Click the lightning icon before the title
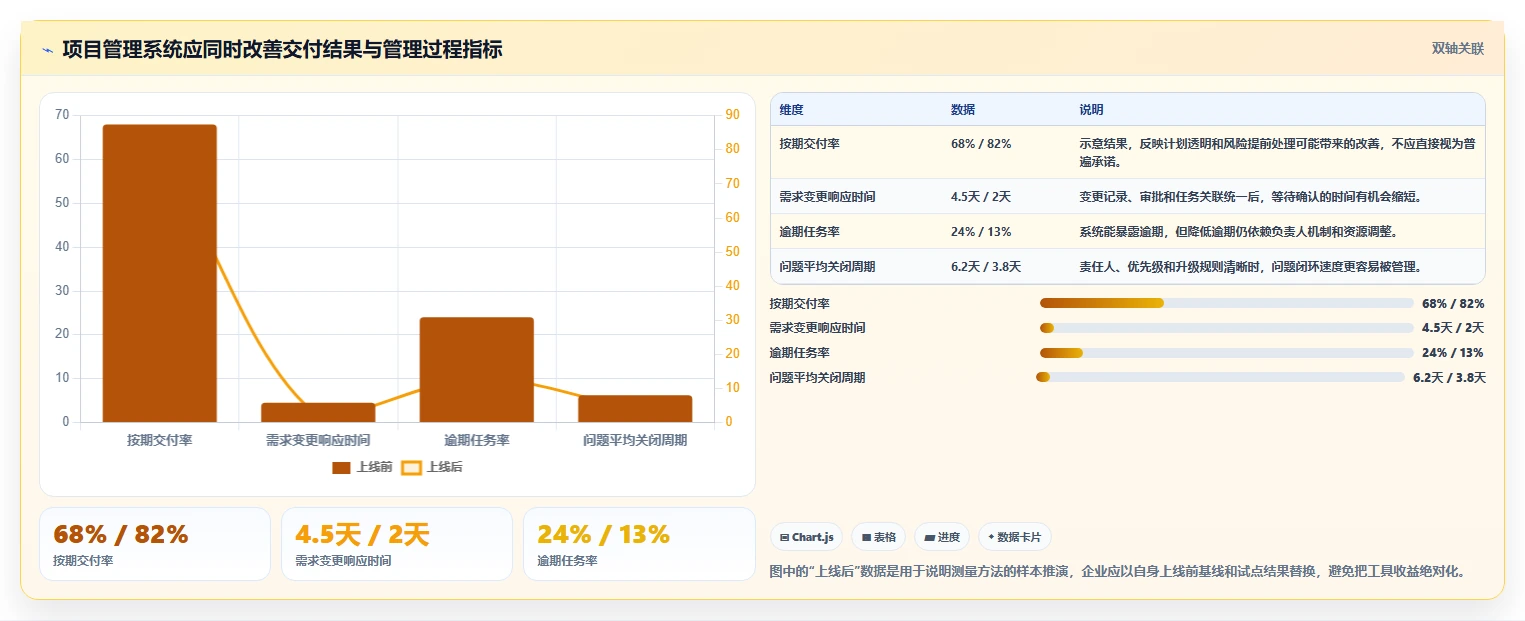Screen dimensions: 1525x621 (x=47, y=50)
